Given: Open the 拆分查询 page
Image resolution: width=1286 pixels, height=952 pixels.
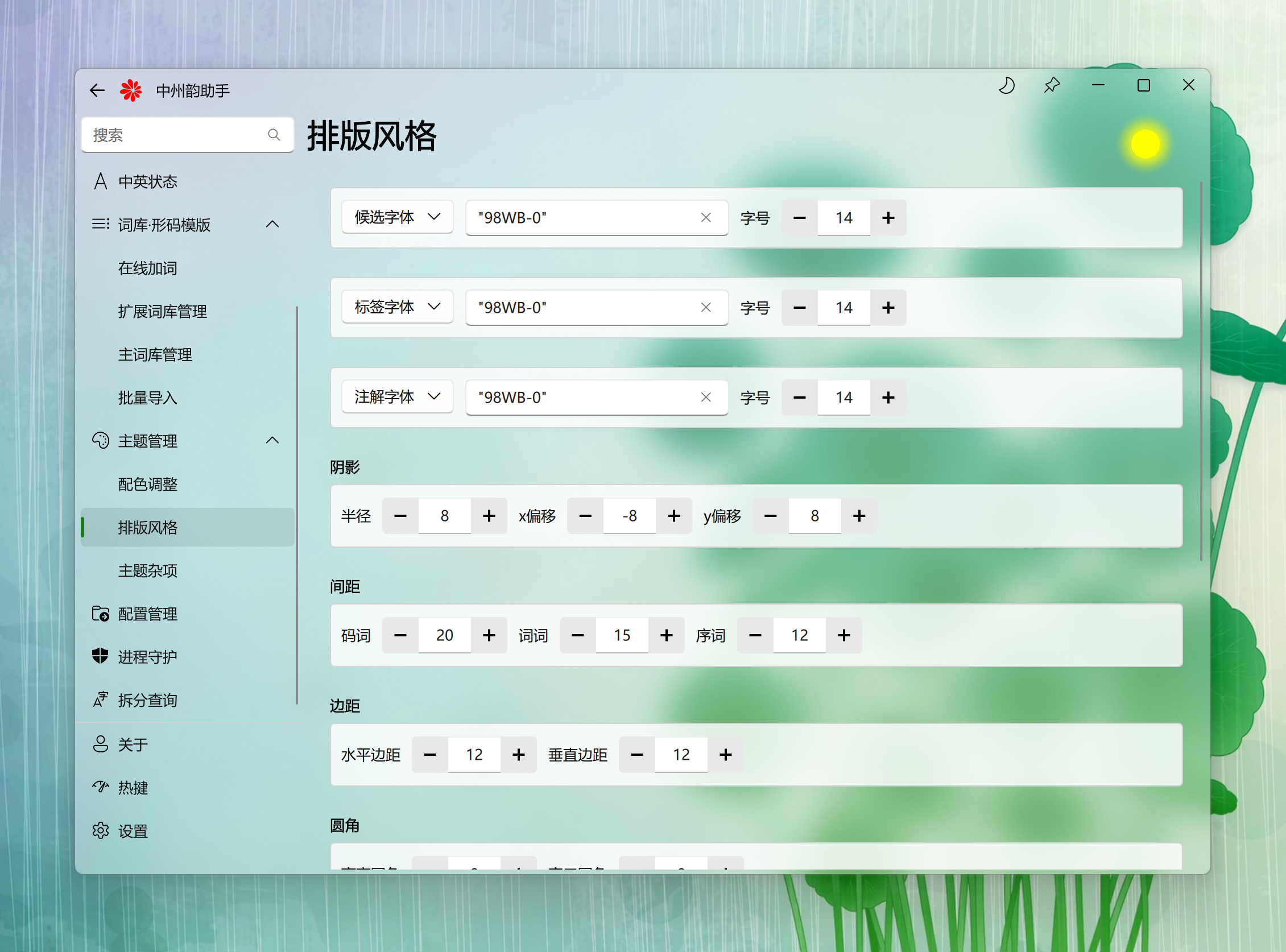Looking at the screenshot, I should pos(147,700).
